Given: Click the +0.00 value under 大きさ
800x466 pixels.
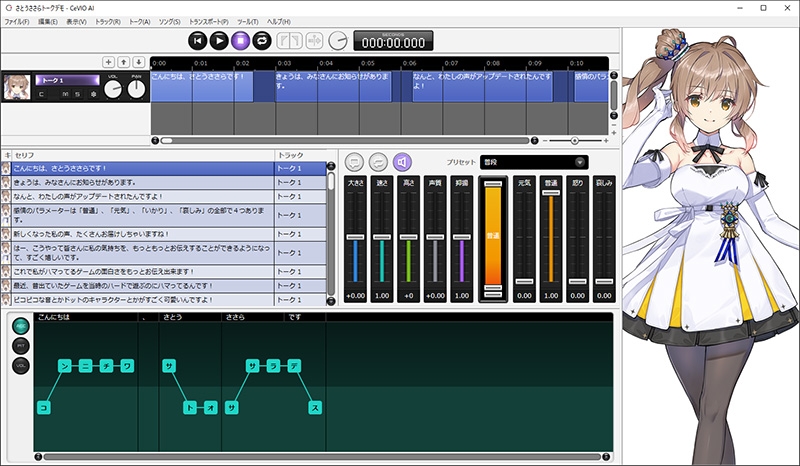Looking at the screenshot, I should point(356,296).
